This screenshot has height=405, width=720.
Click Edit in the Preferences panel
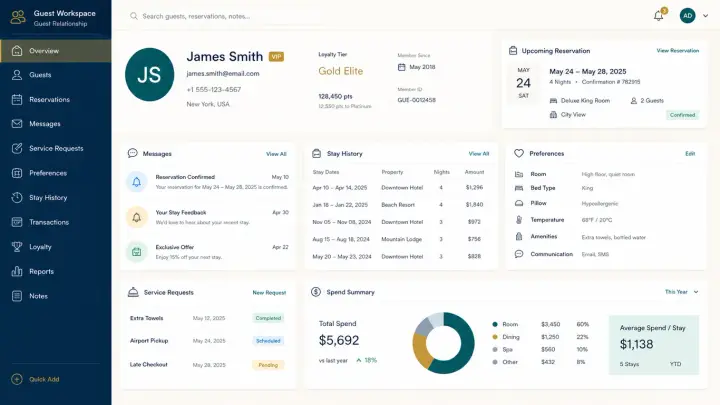coord(690,154)
